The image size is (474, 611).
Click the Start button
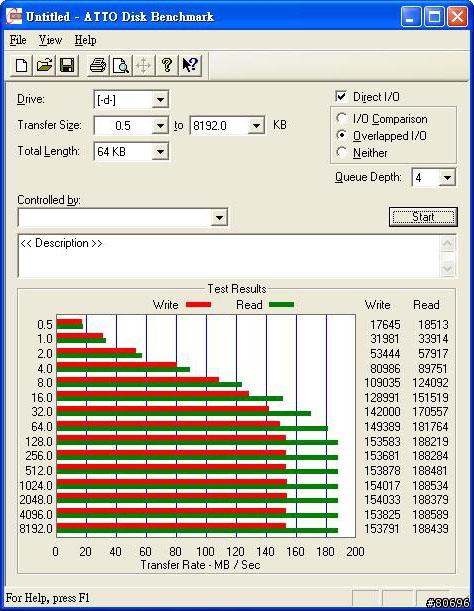[x=423, y=217]
